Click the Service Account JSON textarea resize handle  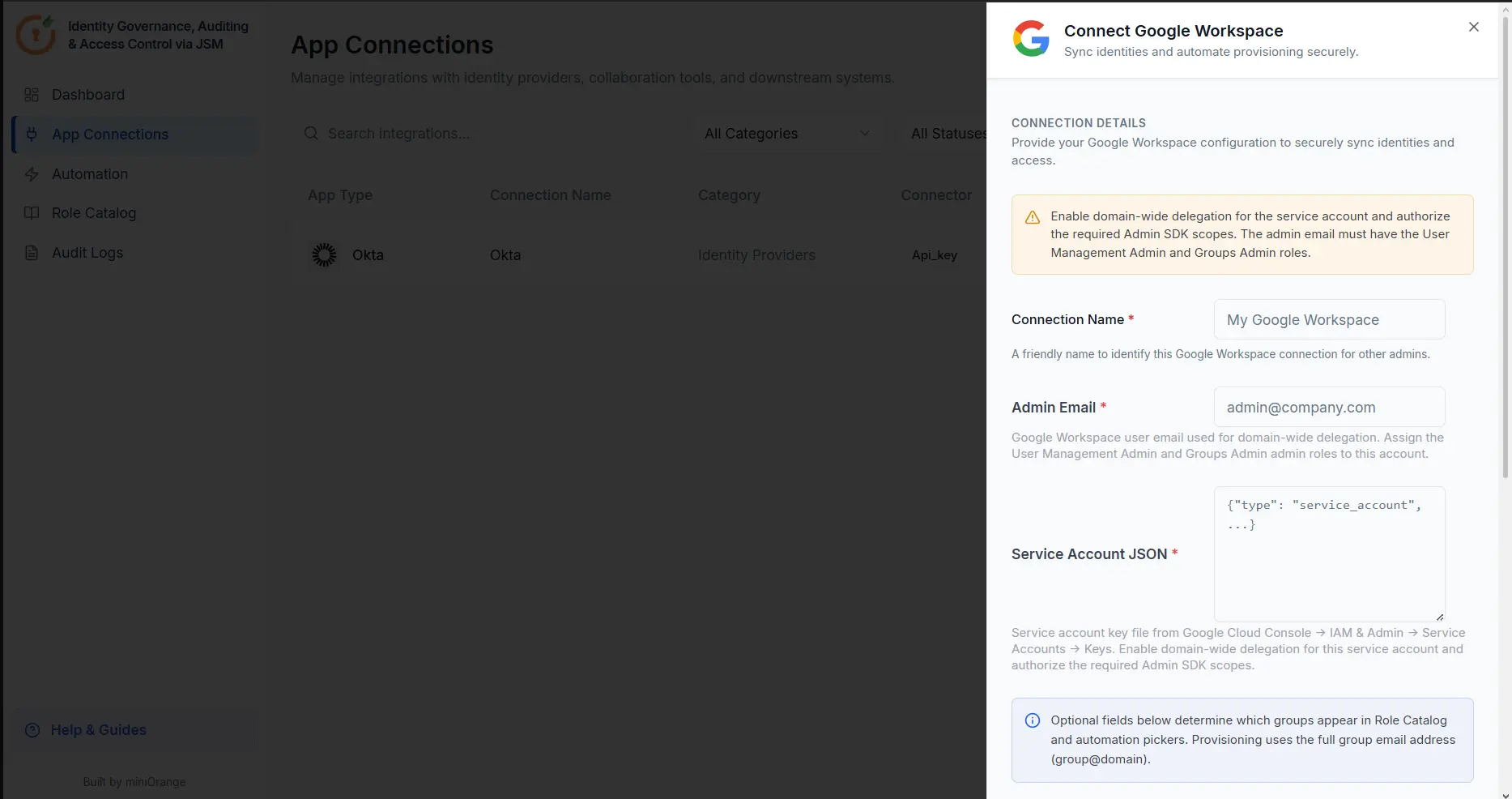coord(1440,617)
